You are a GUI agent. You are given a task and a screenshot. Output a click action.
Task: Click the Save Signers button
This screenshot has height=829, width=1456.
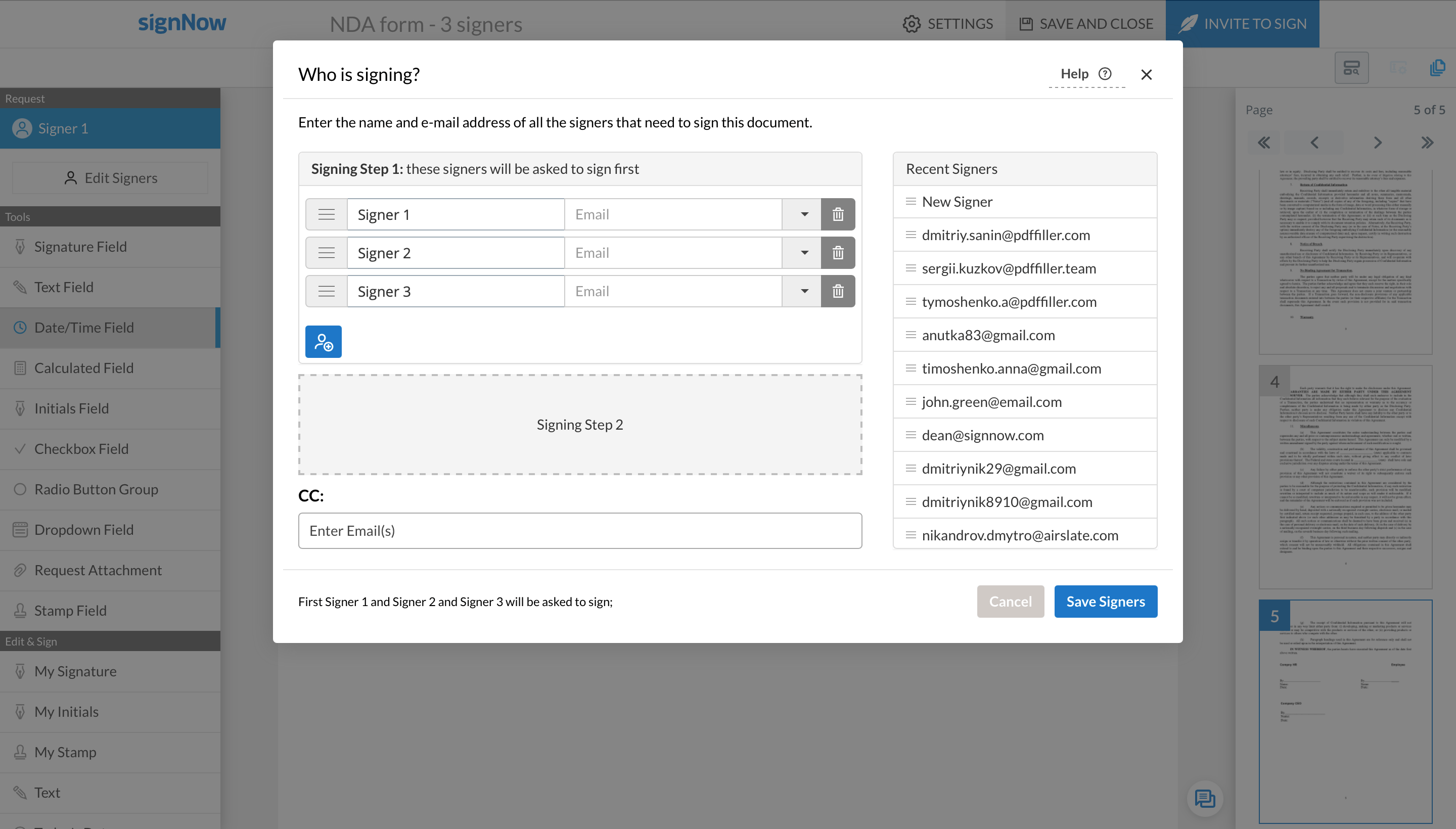click(x=1105, y=602)
